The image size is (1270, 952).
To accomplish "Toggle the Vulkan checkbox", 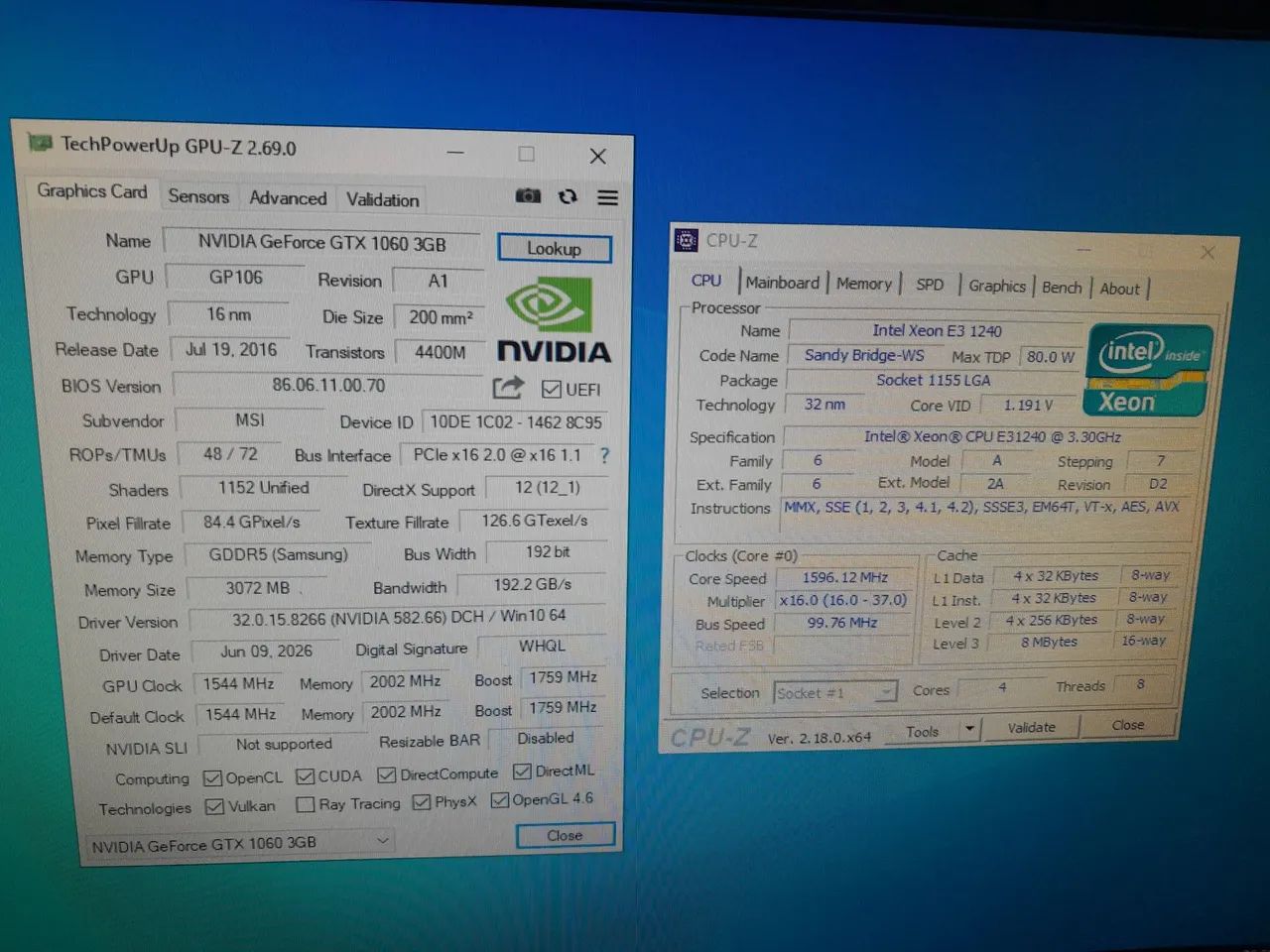I will pyautogui.click(x=214, y=807).
